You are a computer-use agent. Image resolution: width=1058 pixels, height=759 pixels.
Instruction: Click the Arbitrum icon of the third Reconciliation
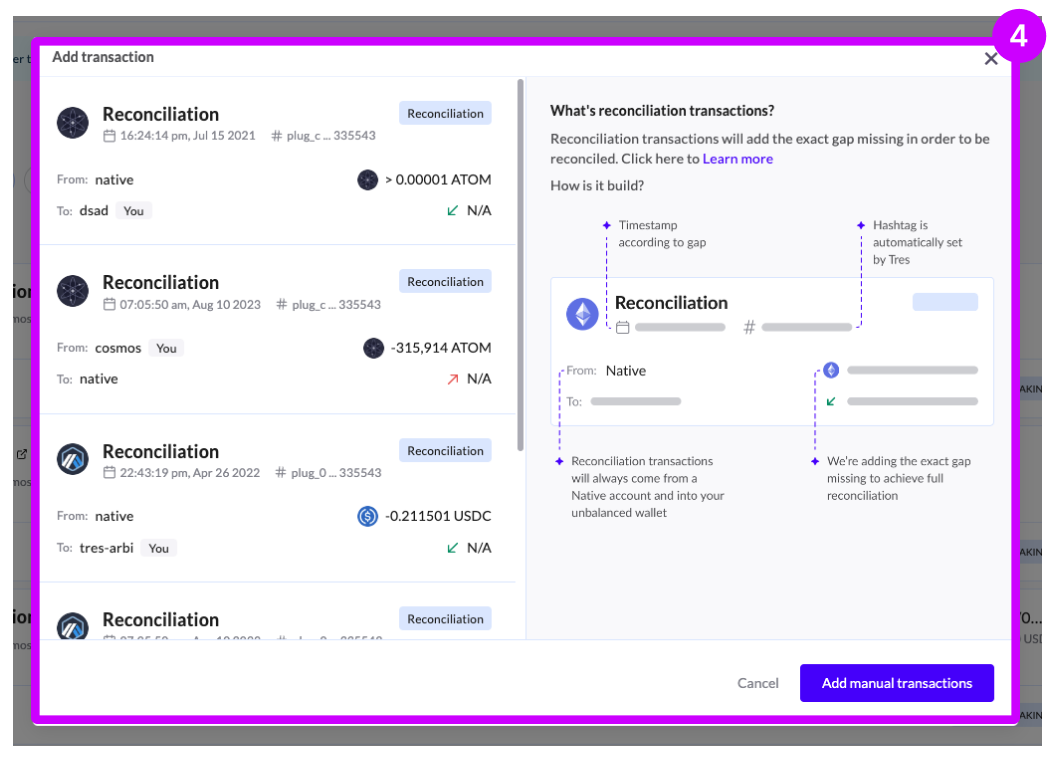click(x=74, y=460)
